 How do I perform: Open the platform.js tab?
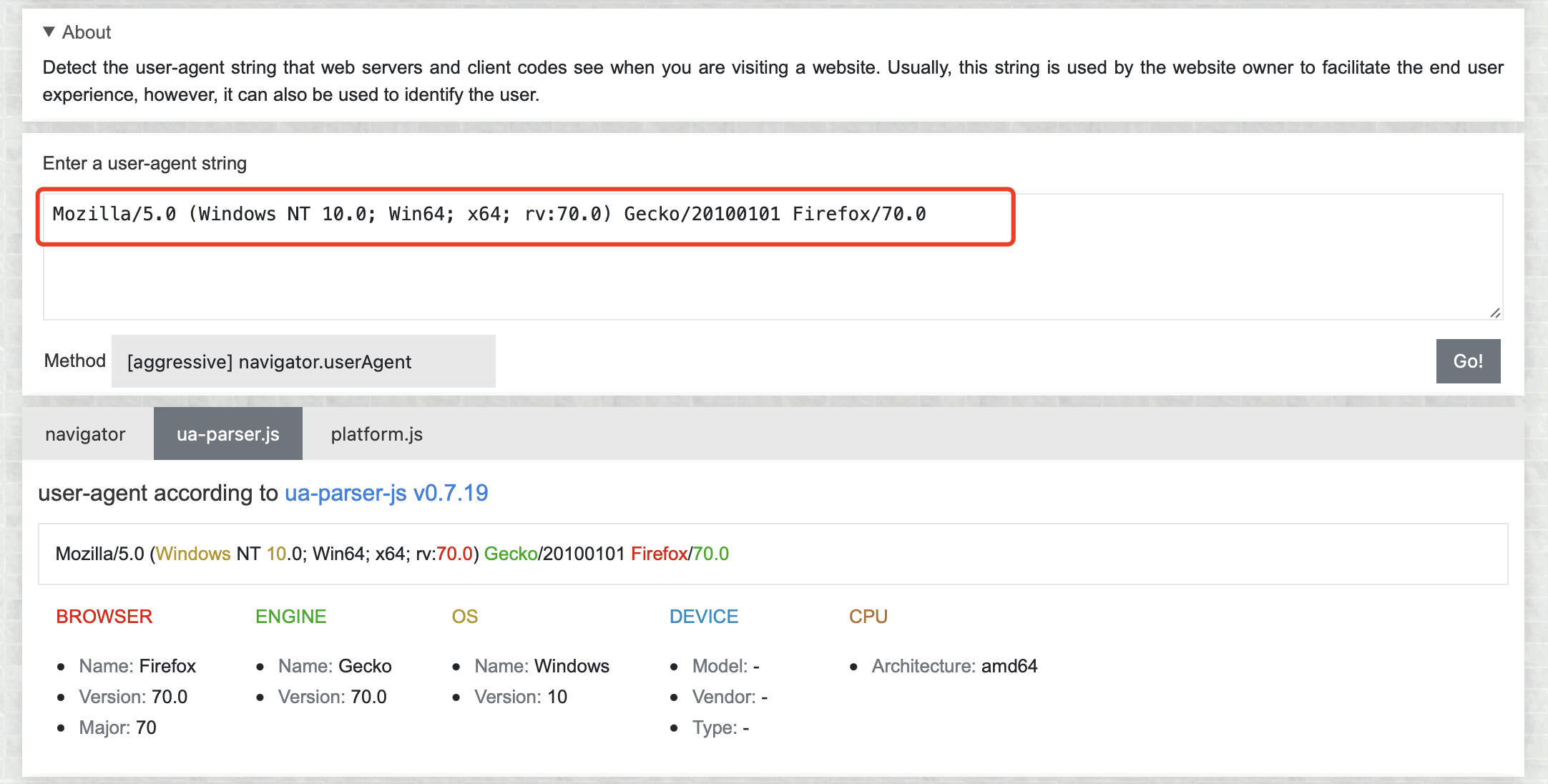coord(376,434)
